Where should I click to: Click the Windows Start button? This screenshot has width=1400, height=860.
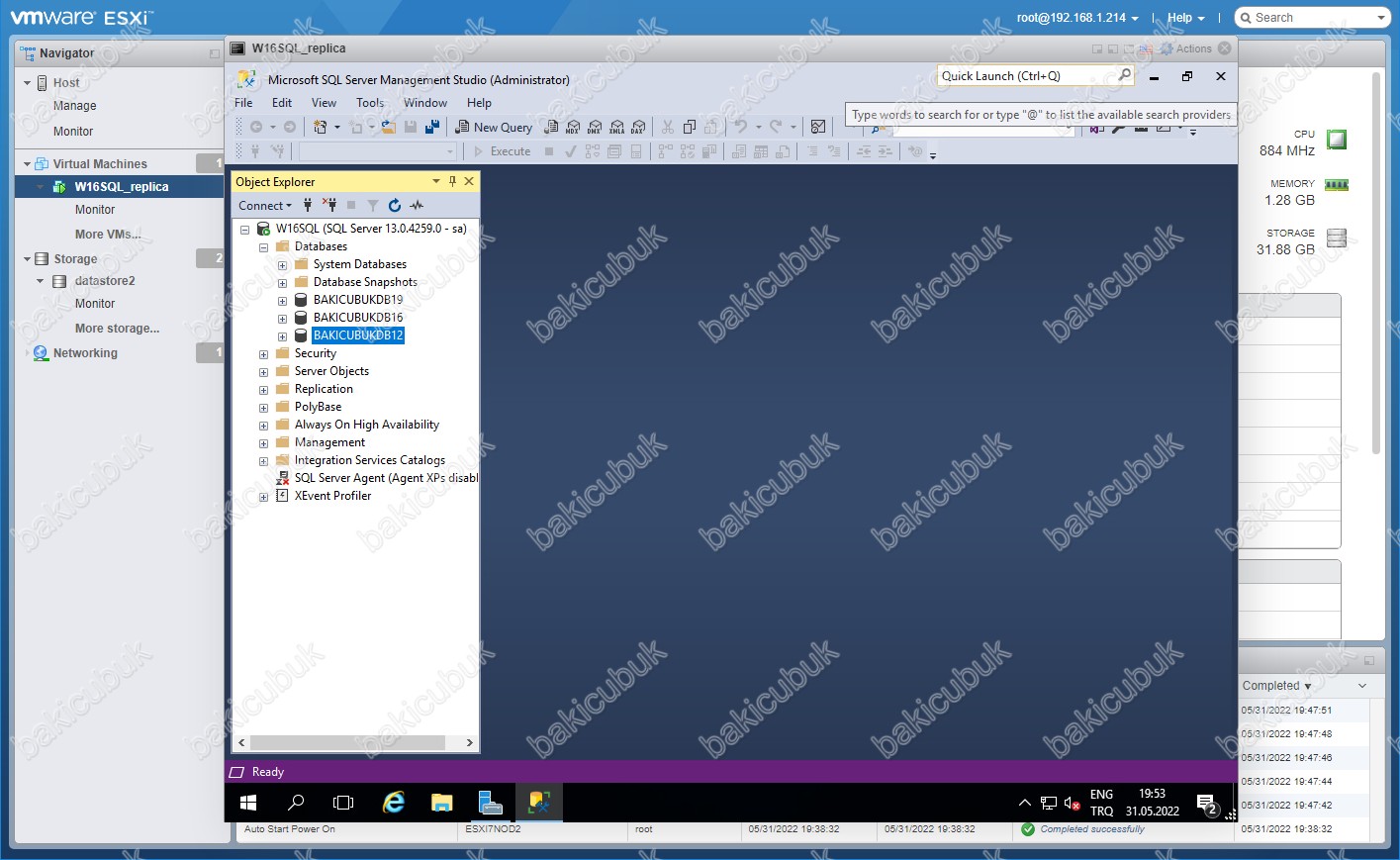248,803
